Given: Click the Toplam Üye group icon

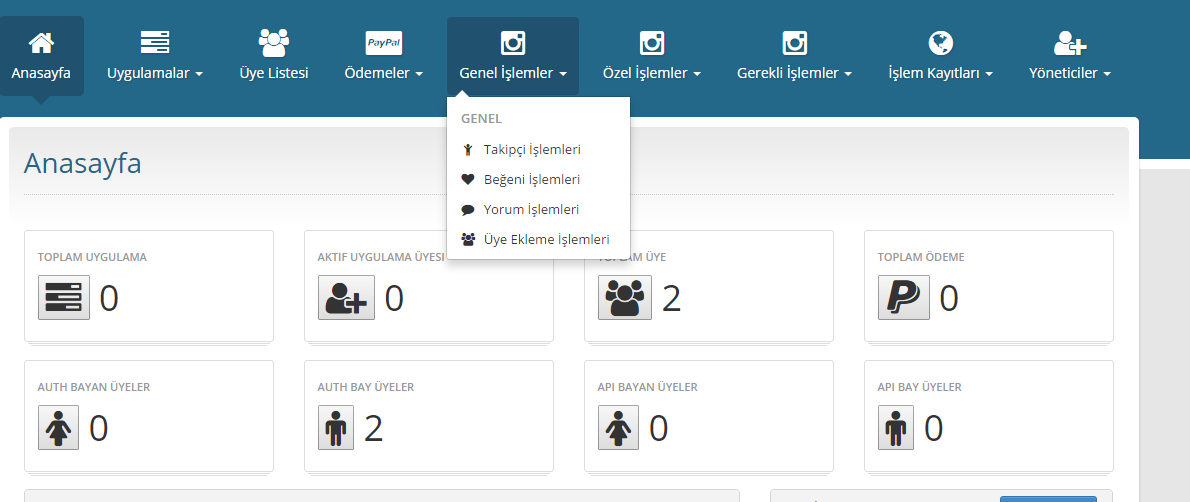Looking at the screenshot, I should (x=624, y=297).
